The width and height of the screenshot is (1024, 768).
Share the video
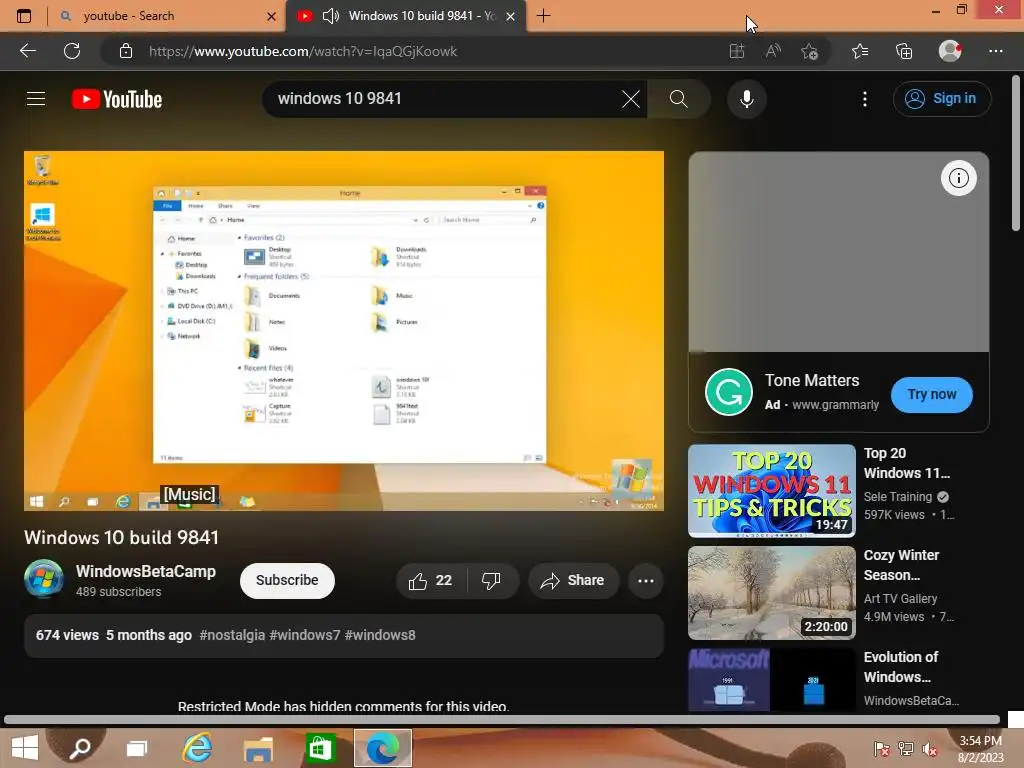[573, 581]
